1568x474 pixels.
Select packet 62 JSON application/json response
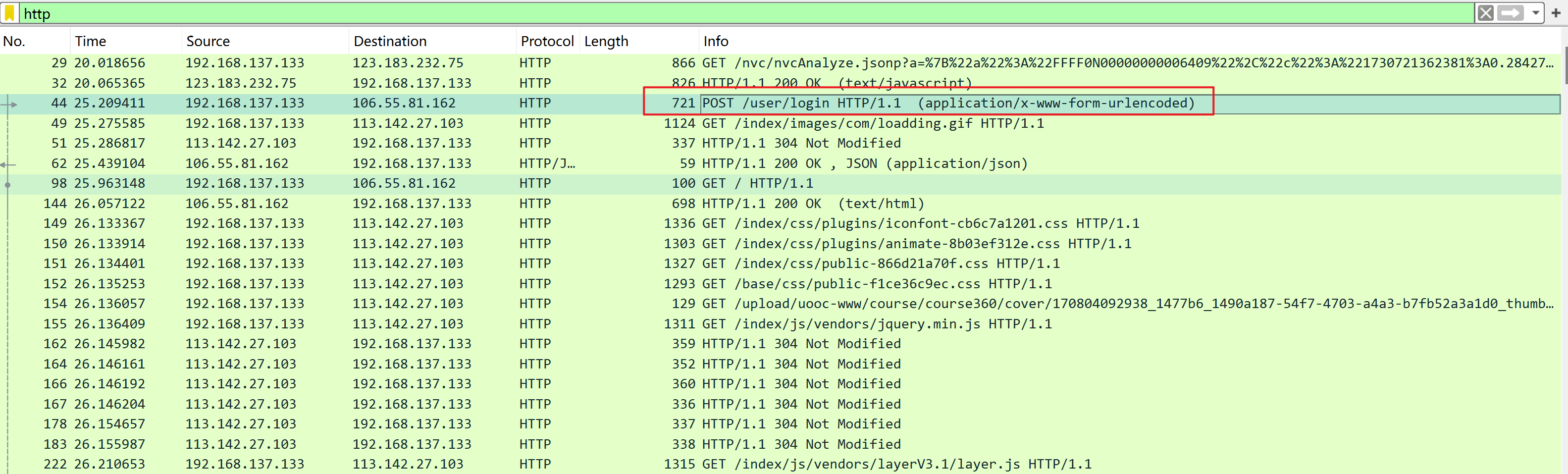[x=780, y=163]
